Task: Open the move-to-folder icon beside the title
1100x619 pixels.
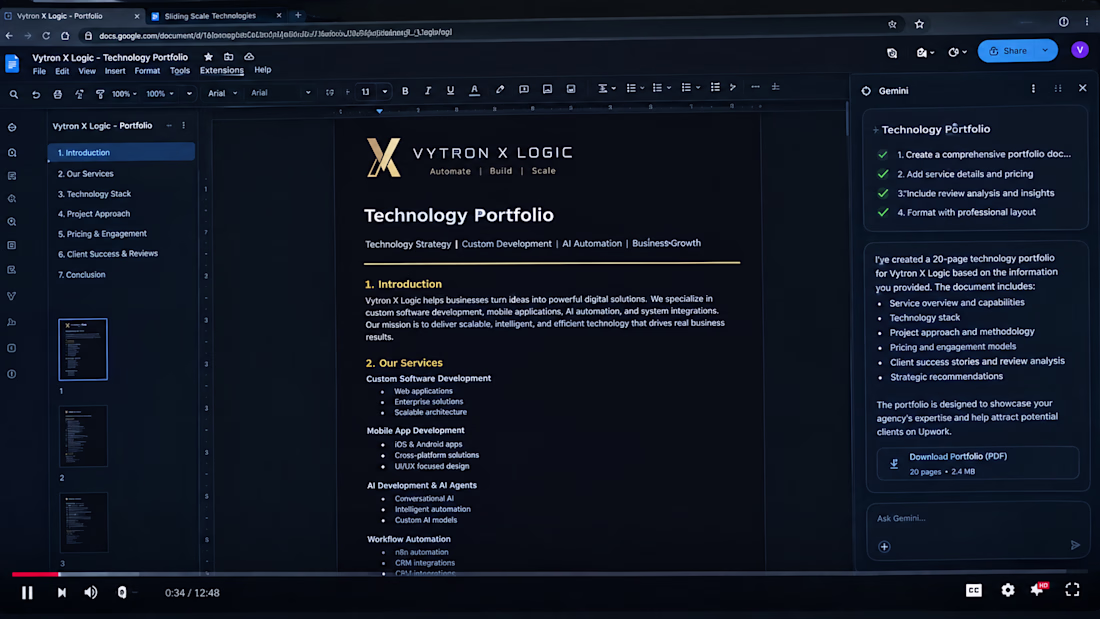Action: tap(229, 57)
